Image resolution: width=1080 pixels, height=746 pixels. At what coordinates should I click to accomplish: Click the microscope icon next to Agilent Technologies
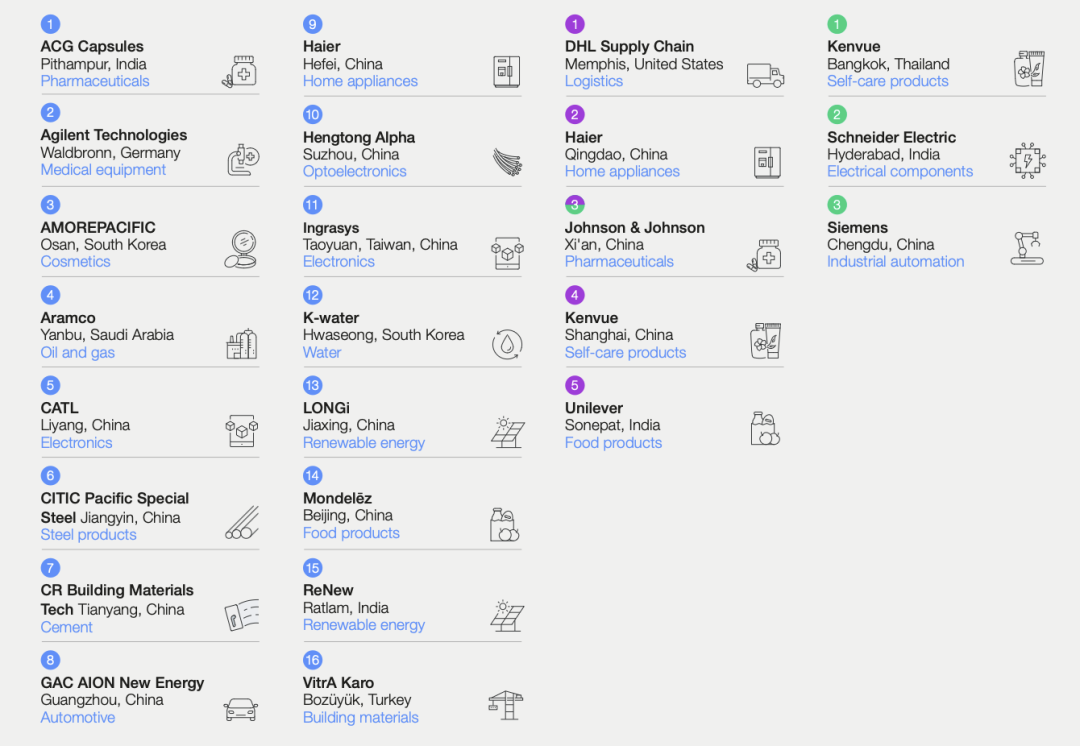tap(242, 160)
